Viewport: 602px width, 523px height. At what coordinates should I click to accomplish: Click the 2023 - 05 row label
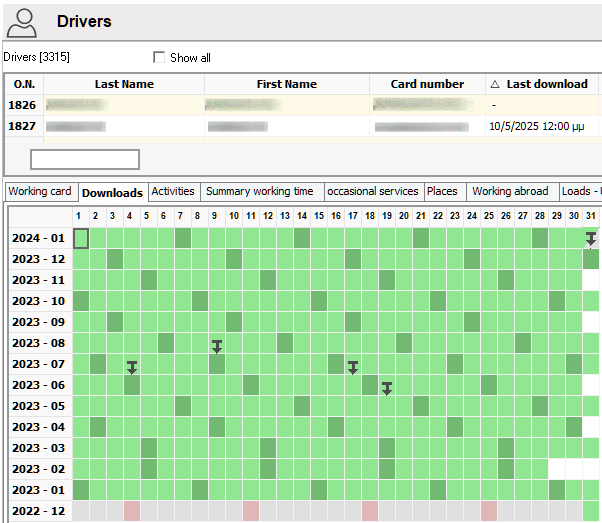coord(38,406)
